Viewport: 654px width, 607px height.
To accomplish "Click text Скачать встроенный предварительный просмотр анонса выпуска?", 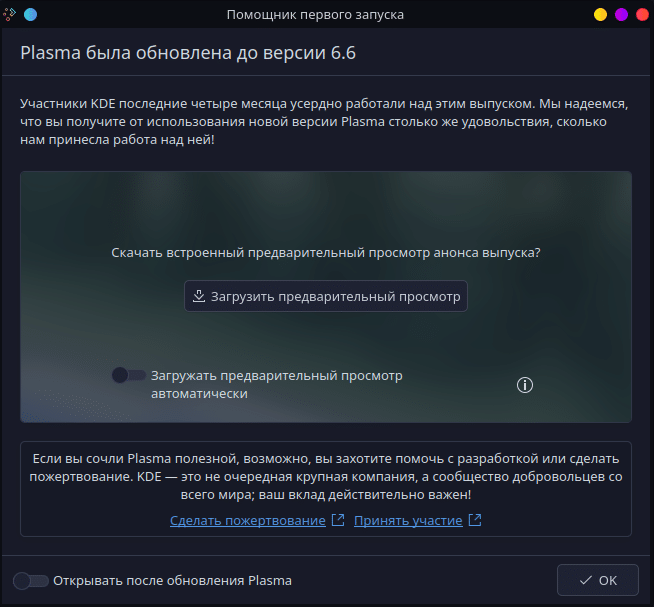I will [x=326, y=253].
